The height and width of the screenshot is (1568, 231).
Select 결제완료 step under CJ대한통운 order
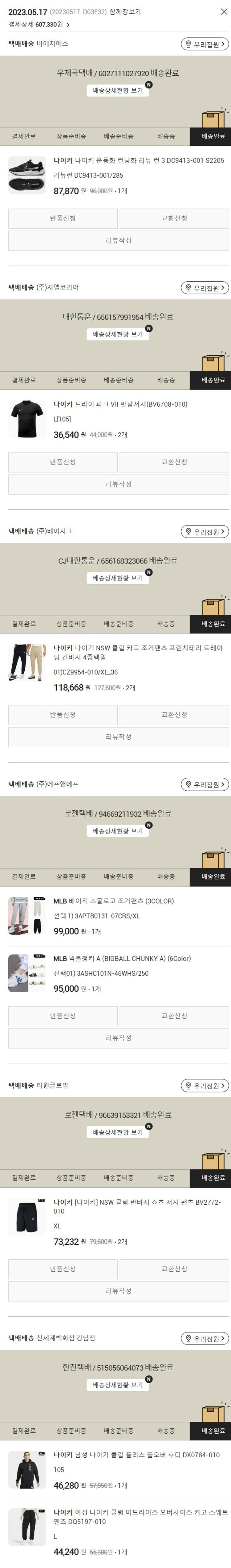(24, 624)
